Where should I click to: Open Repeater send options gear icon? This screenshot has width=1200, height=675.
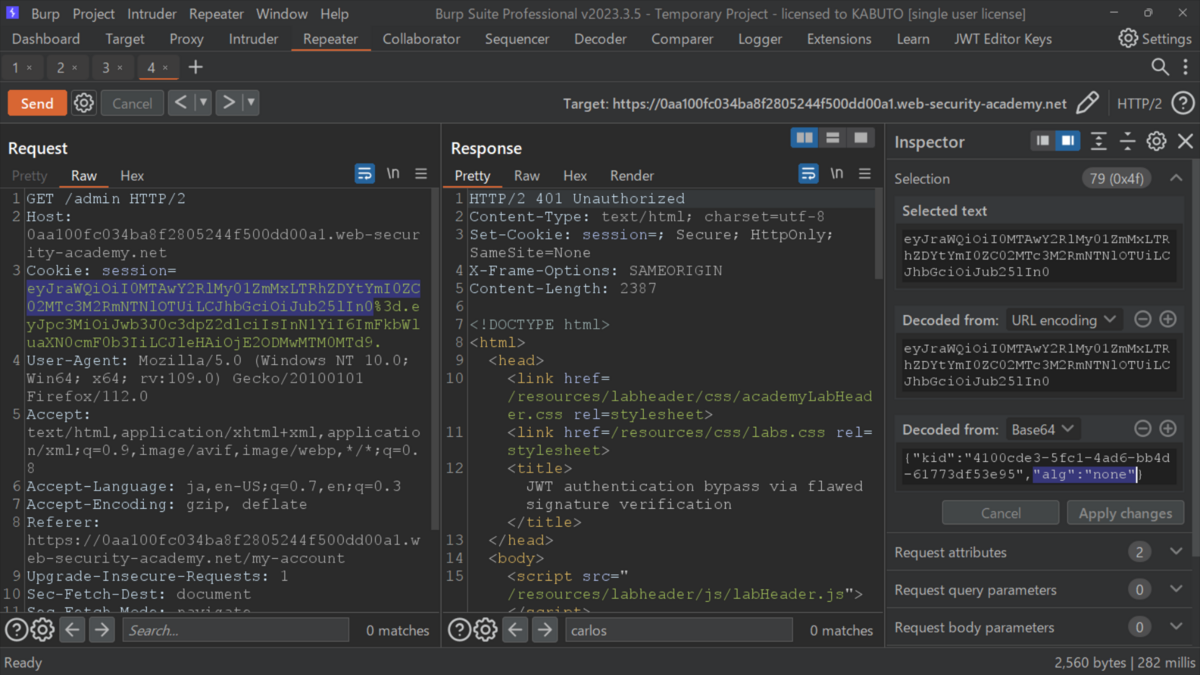[84, 103]
